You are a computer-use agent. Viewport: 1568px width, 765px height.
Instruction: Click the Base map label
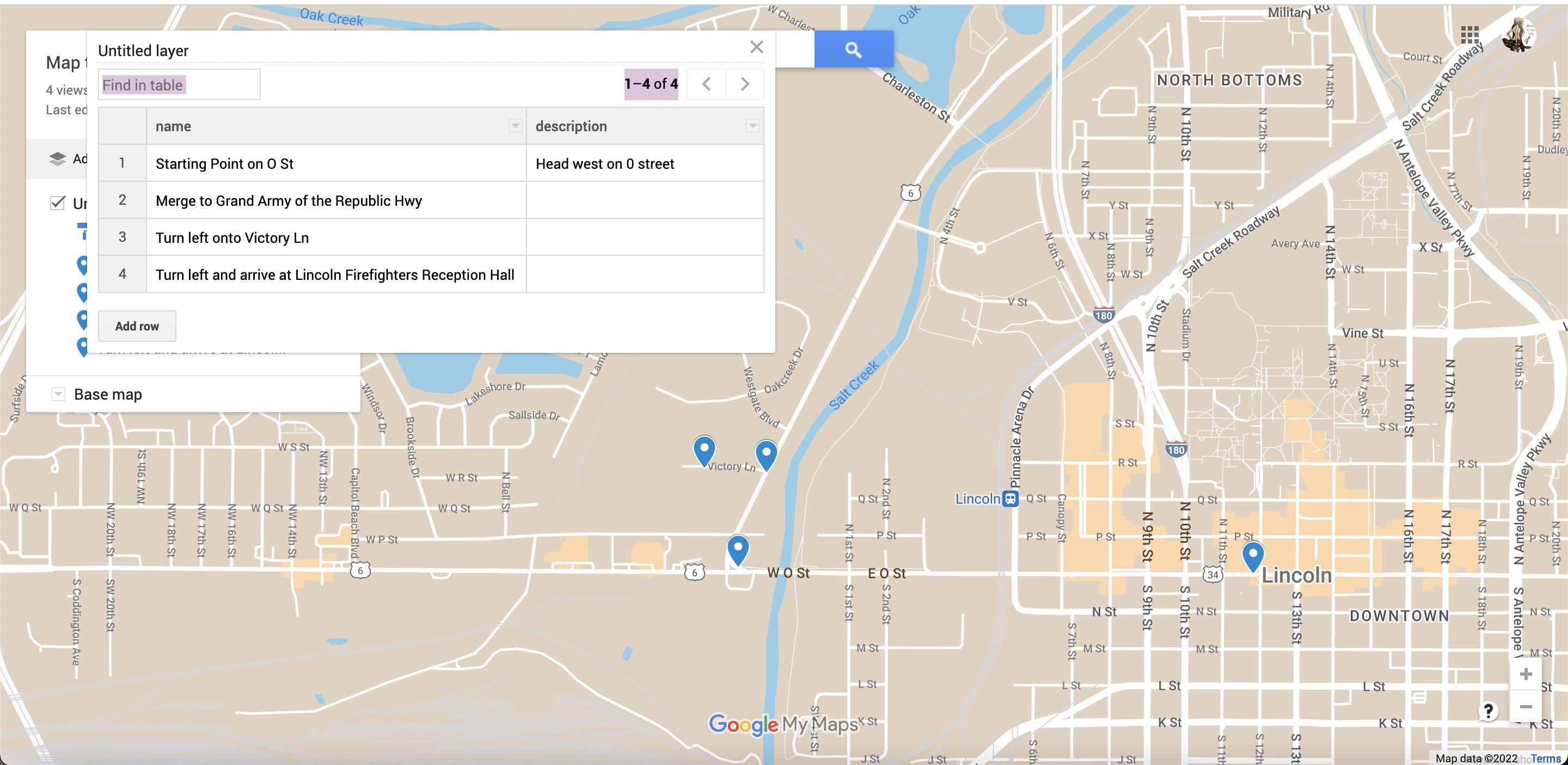108,394
